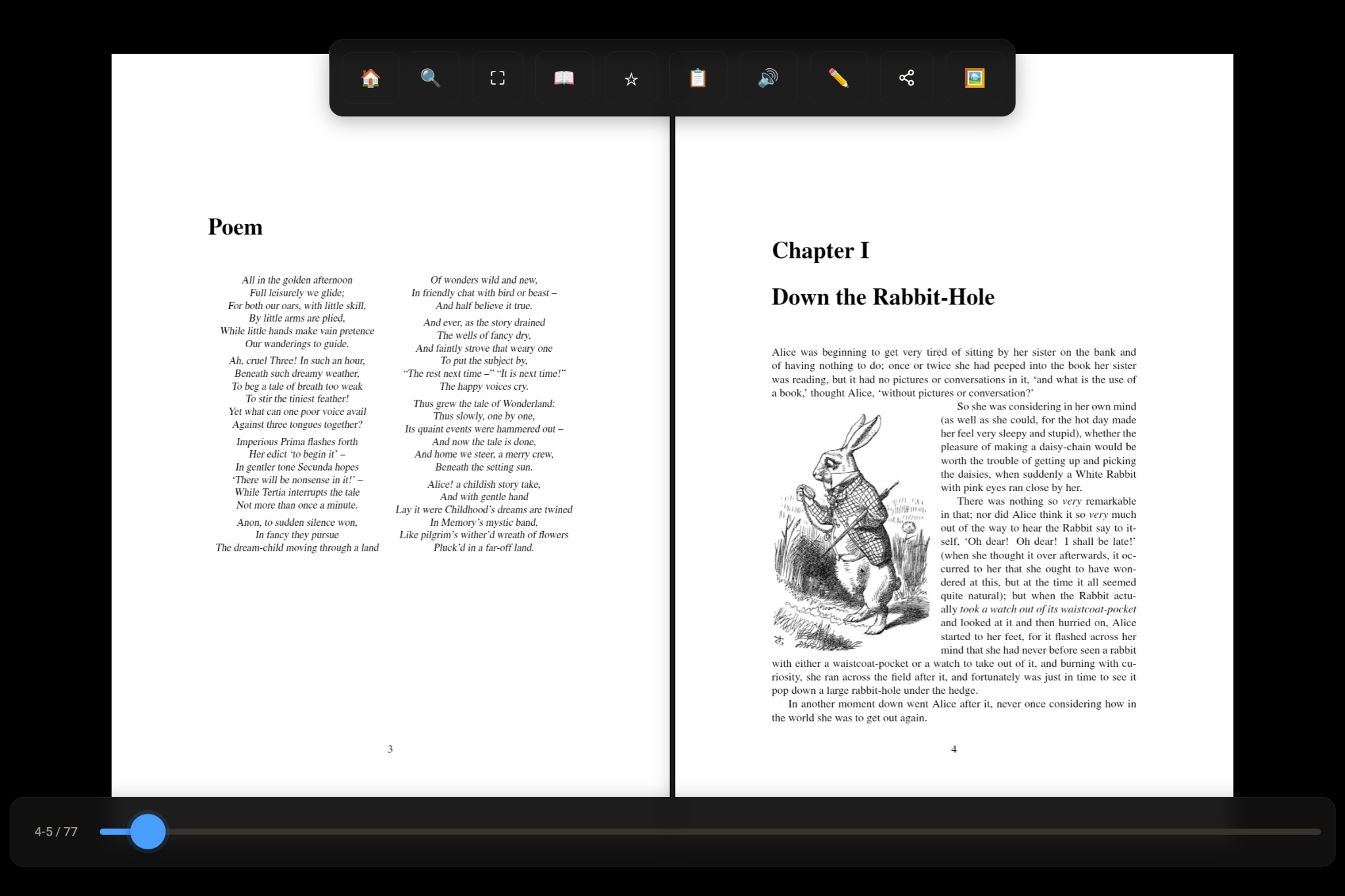The height and width of the screenshot is (896, 1345).
Task: Toggle fullscreen reading mode
Action: [x=497, y=78]
